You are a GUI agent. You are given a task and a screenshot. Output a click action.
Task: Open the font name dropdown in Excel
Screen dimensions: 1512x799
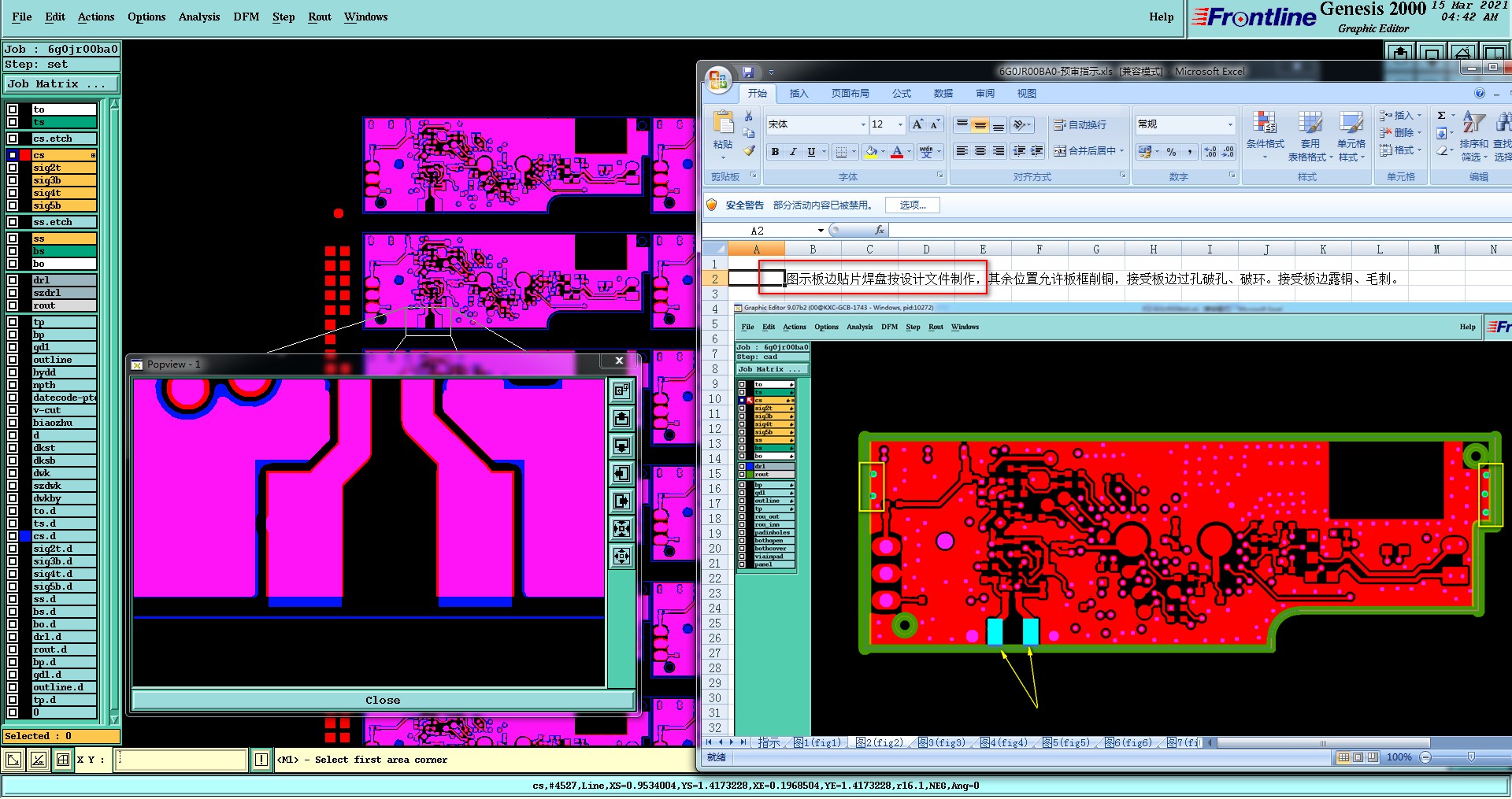click(862, 124)
